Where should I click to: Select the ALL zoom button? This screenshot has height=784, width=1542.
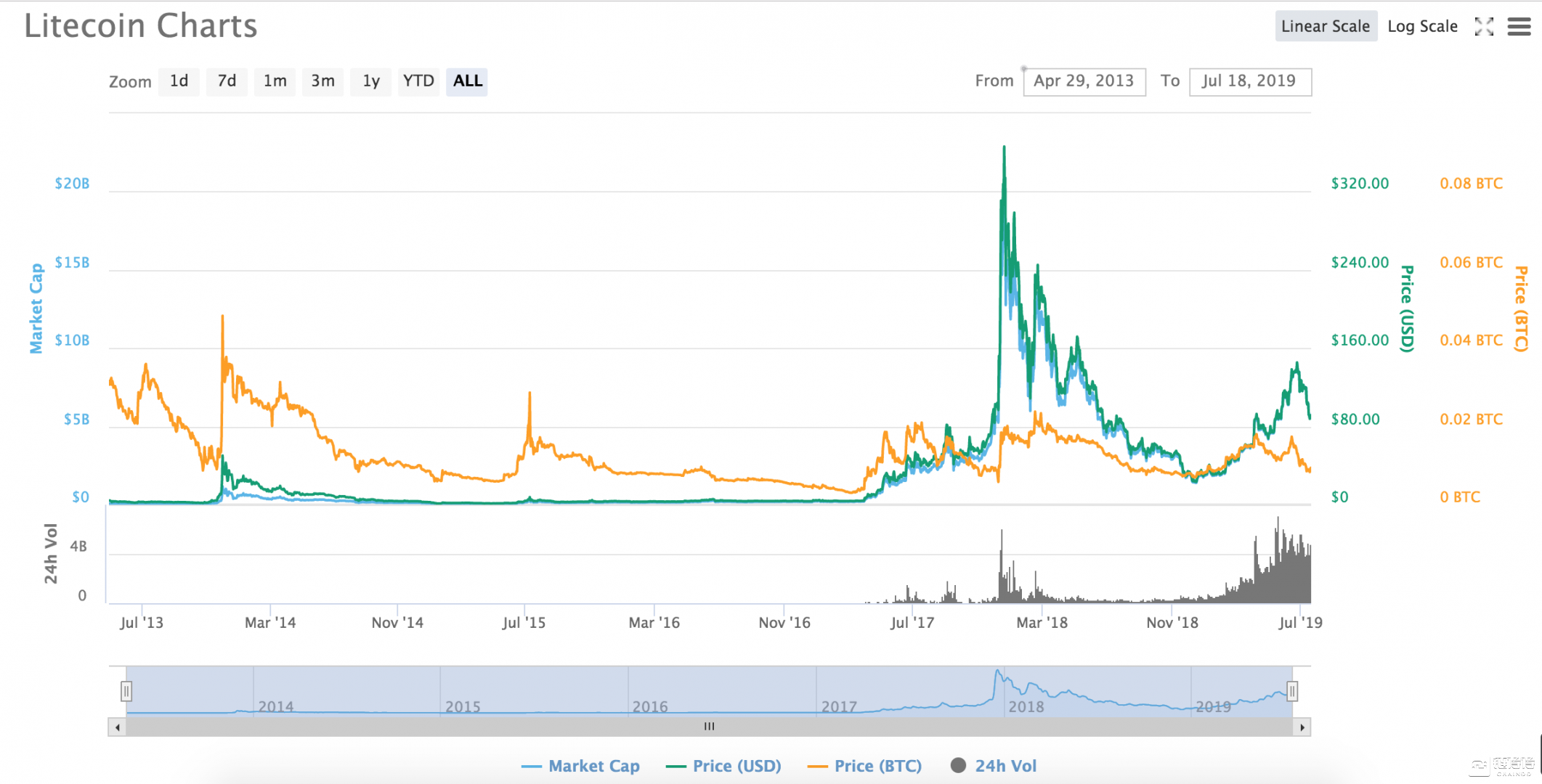[x=467, y=81]
